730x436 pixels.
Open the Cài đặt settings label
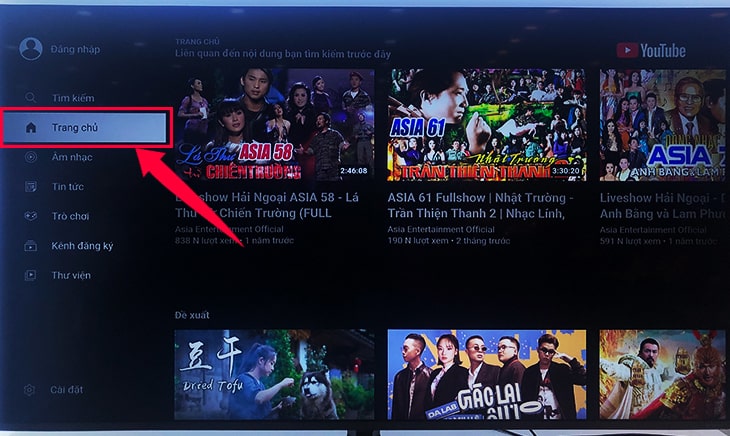coord(67,389)
